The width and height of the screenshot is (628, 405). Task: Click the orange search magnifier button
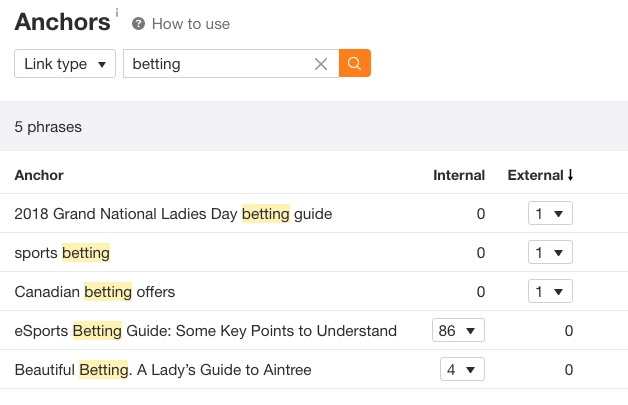(x=354, y=63)
